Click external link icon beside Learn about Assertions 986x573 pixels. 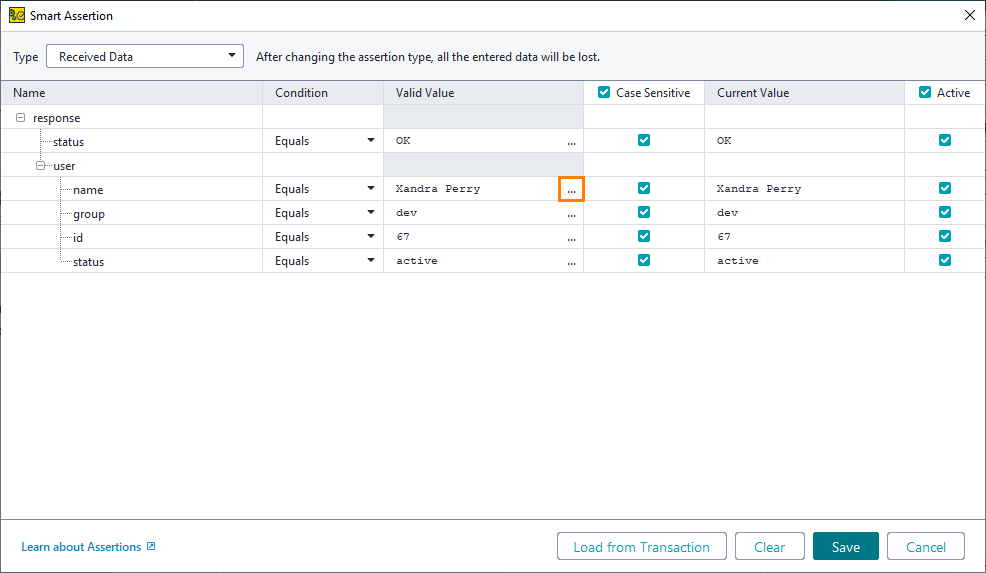[x=151, y=546]
